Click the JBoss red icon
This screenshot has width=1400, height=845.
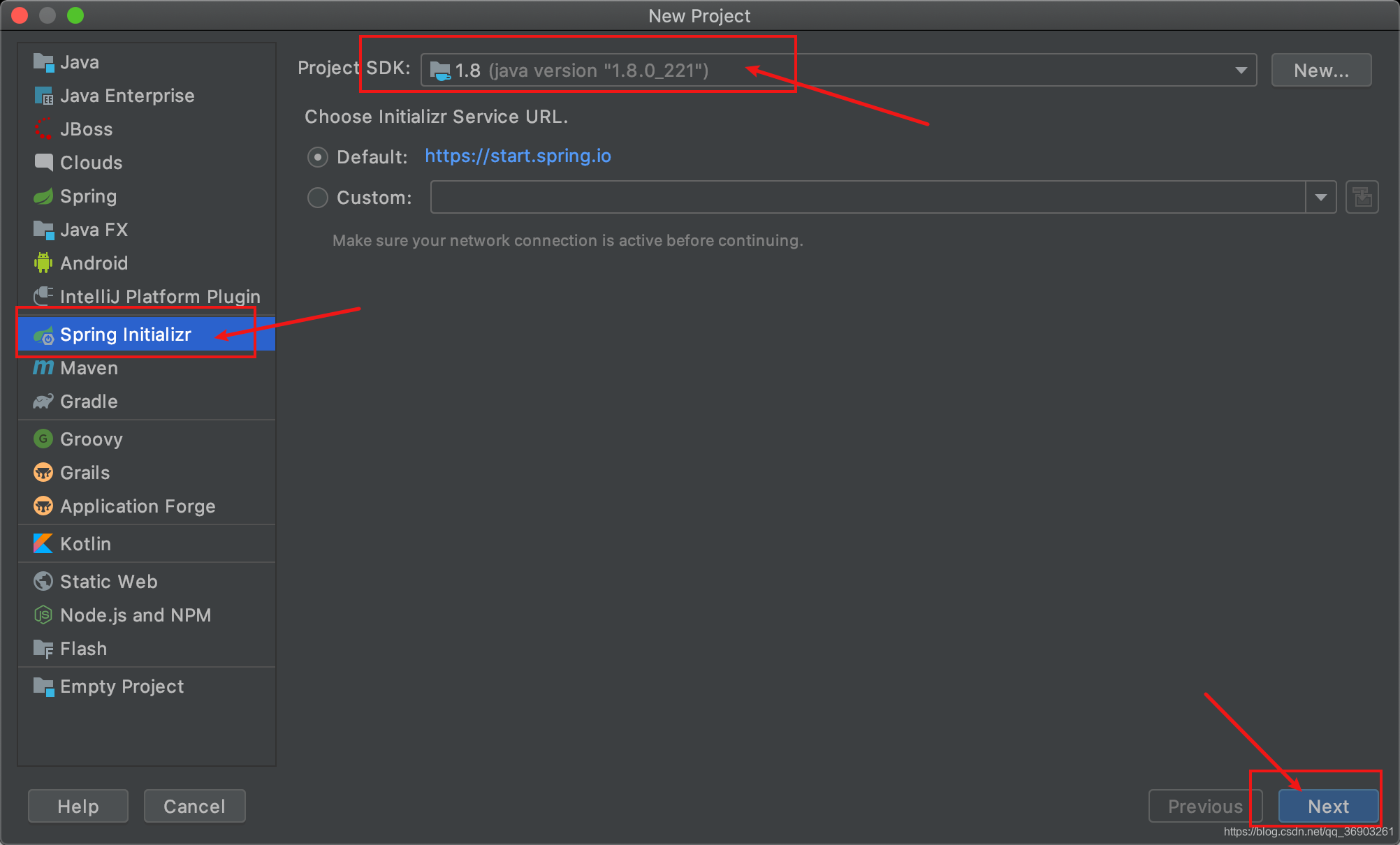tap(43, 130)
